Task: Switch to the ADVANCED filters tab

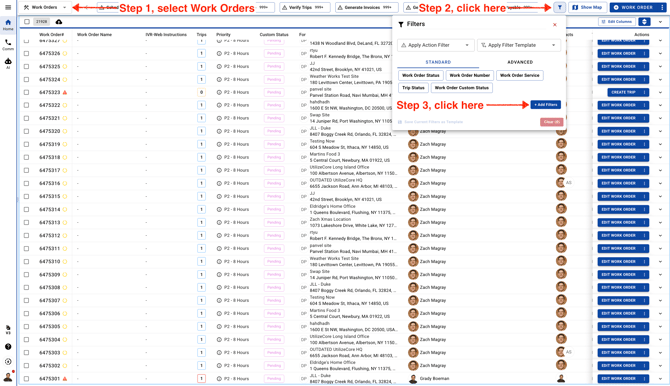Action: (520, 62)
